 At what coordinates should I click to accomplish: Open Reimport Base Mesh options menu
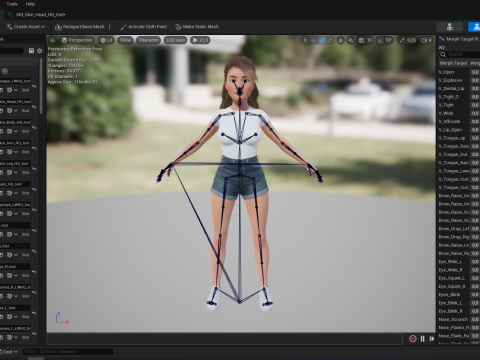[x=109, y=27]
